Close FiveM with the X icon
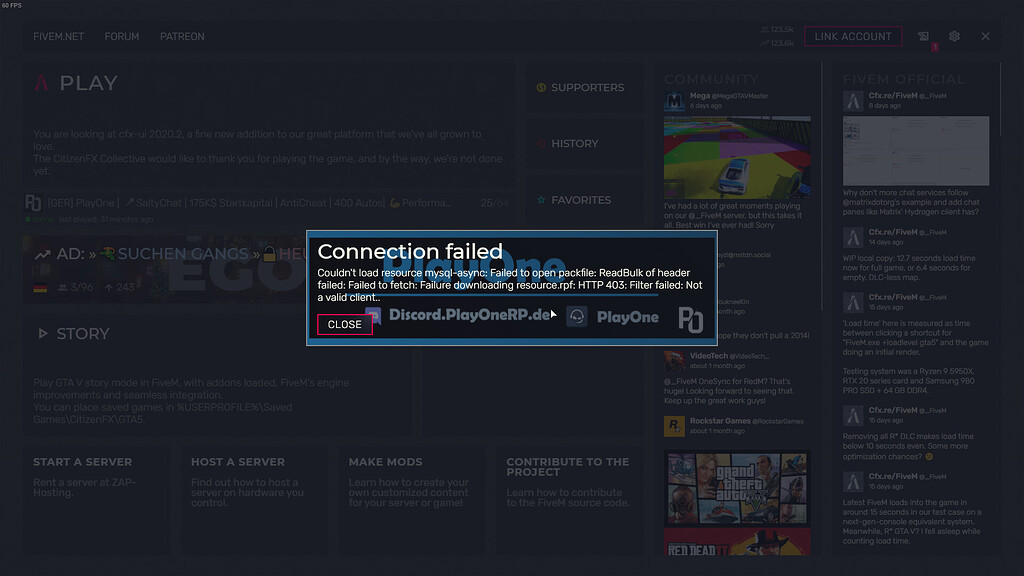This screenshot has width=1024, height=576. click(985, 37)
